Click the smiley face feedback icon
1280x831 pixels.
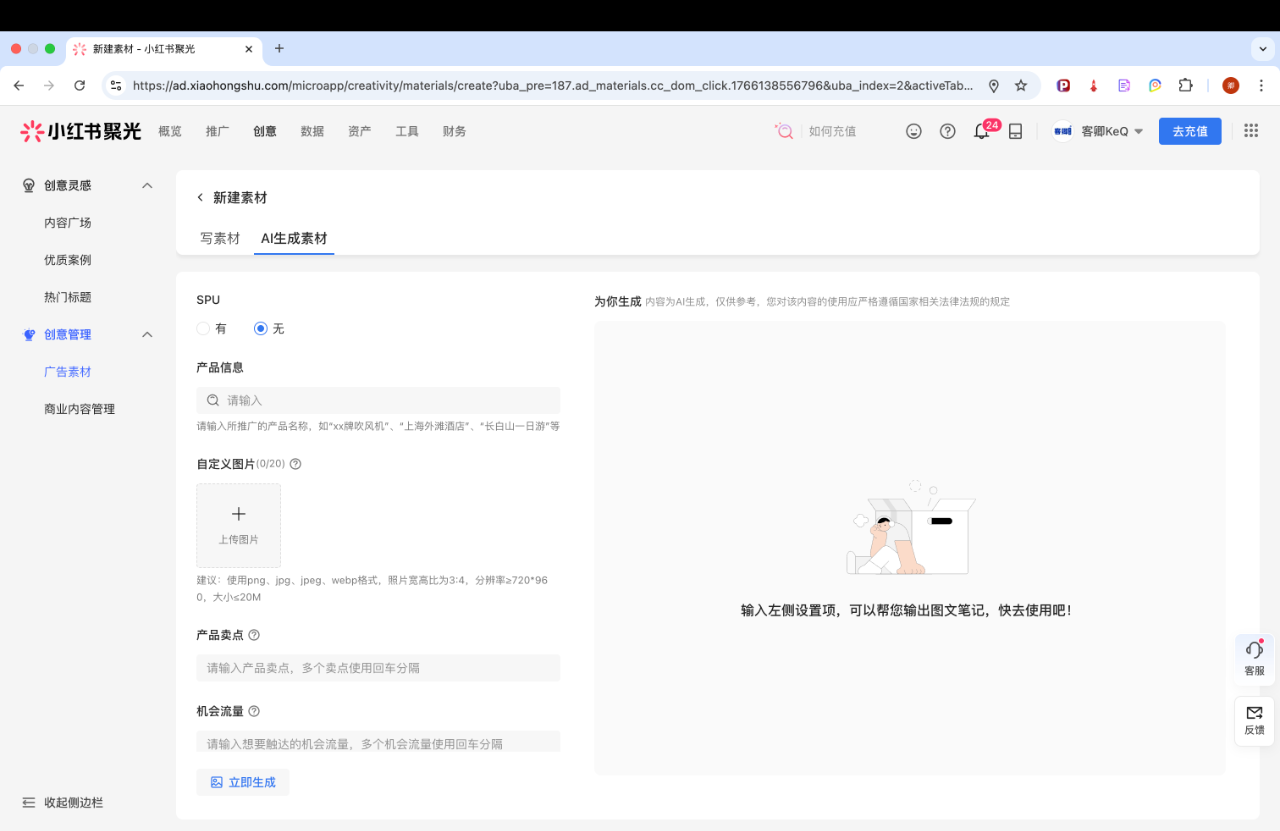point(913,131)
